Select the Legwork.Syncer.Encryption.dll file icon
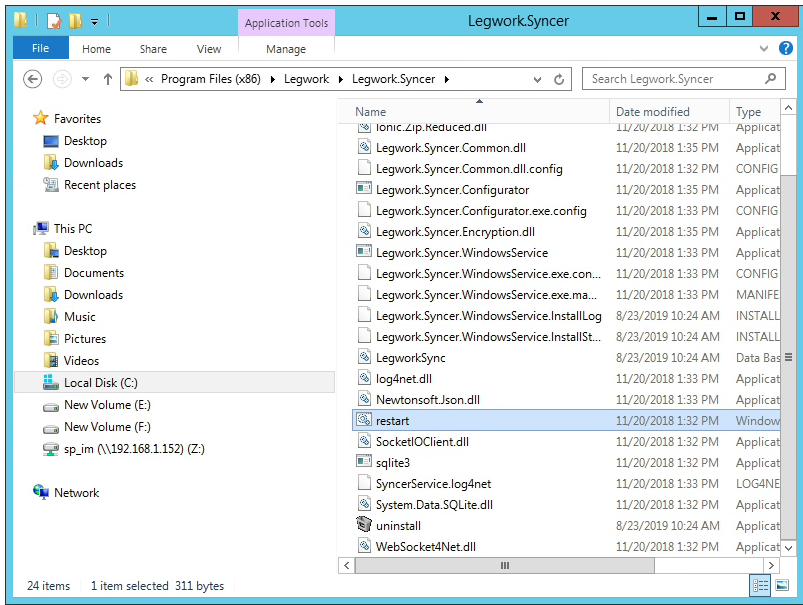Screen dimensions: 803x605 364,231
